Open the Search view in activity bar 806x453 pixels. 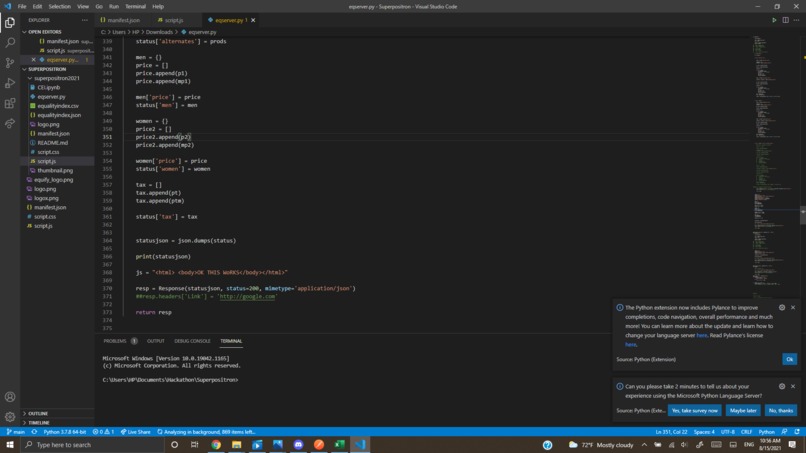tap(10, 43)
